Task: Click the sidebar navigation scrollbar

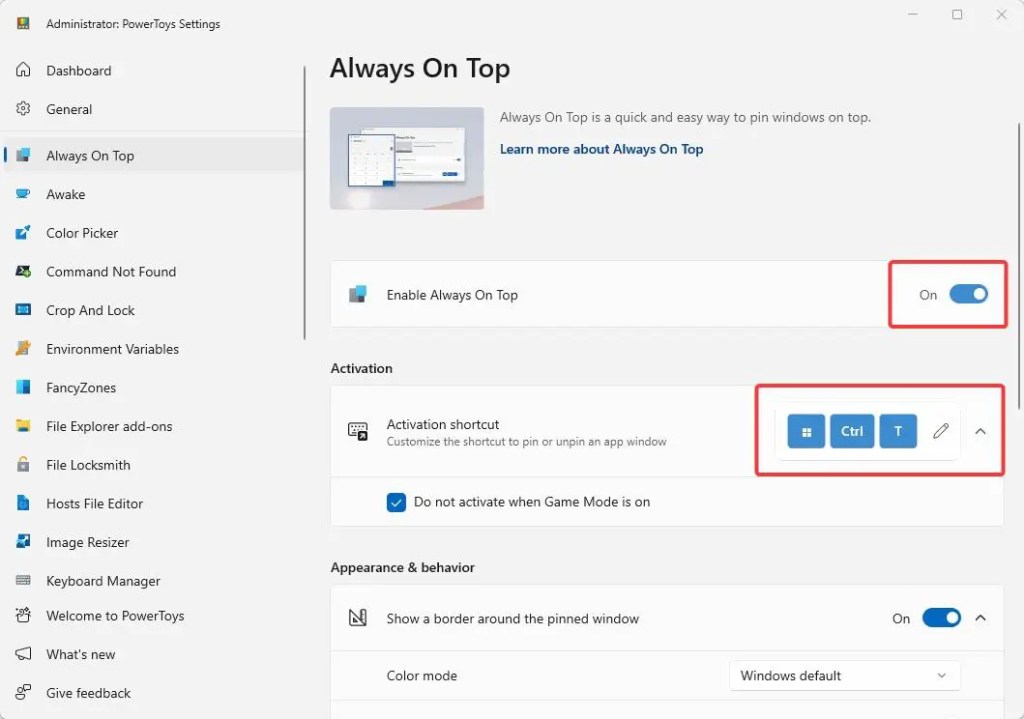Action: tap(304, 202)
